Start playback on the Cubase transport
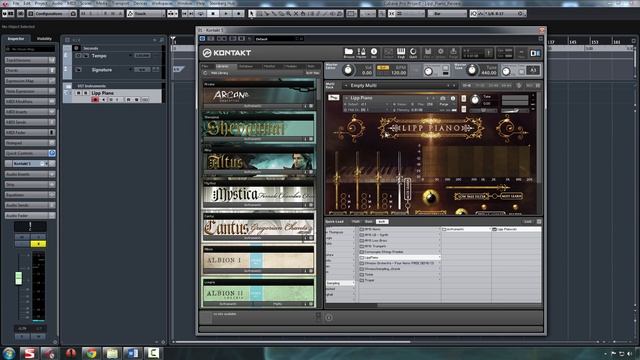The image size is (640, 360). click(x=226, y=13)
